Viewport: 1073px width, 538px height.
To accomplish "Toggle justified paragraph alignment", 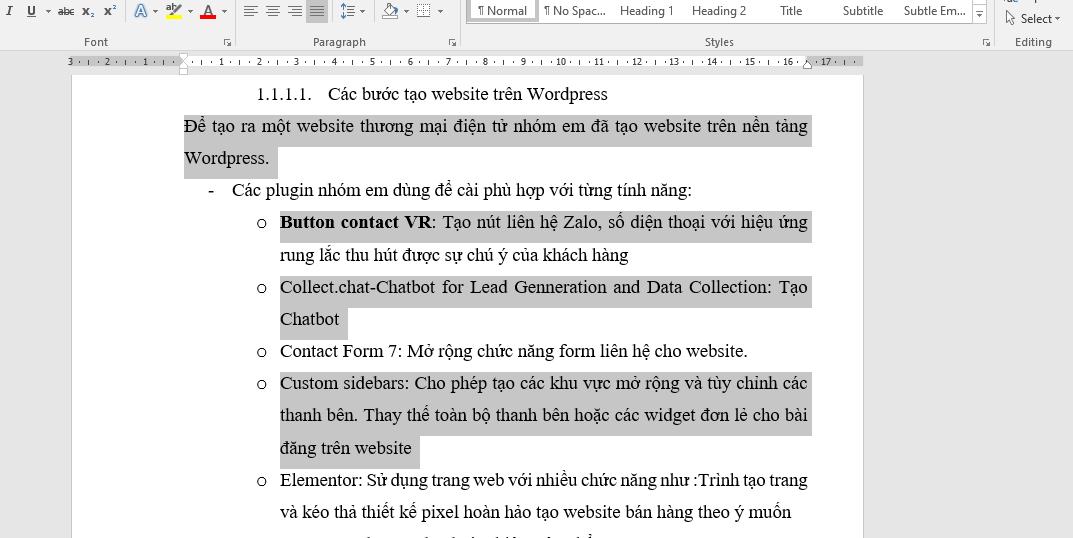I will (x=316, y=11).
